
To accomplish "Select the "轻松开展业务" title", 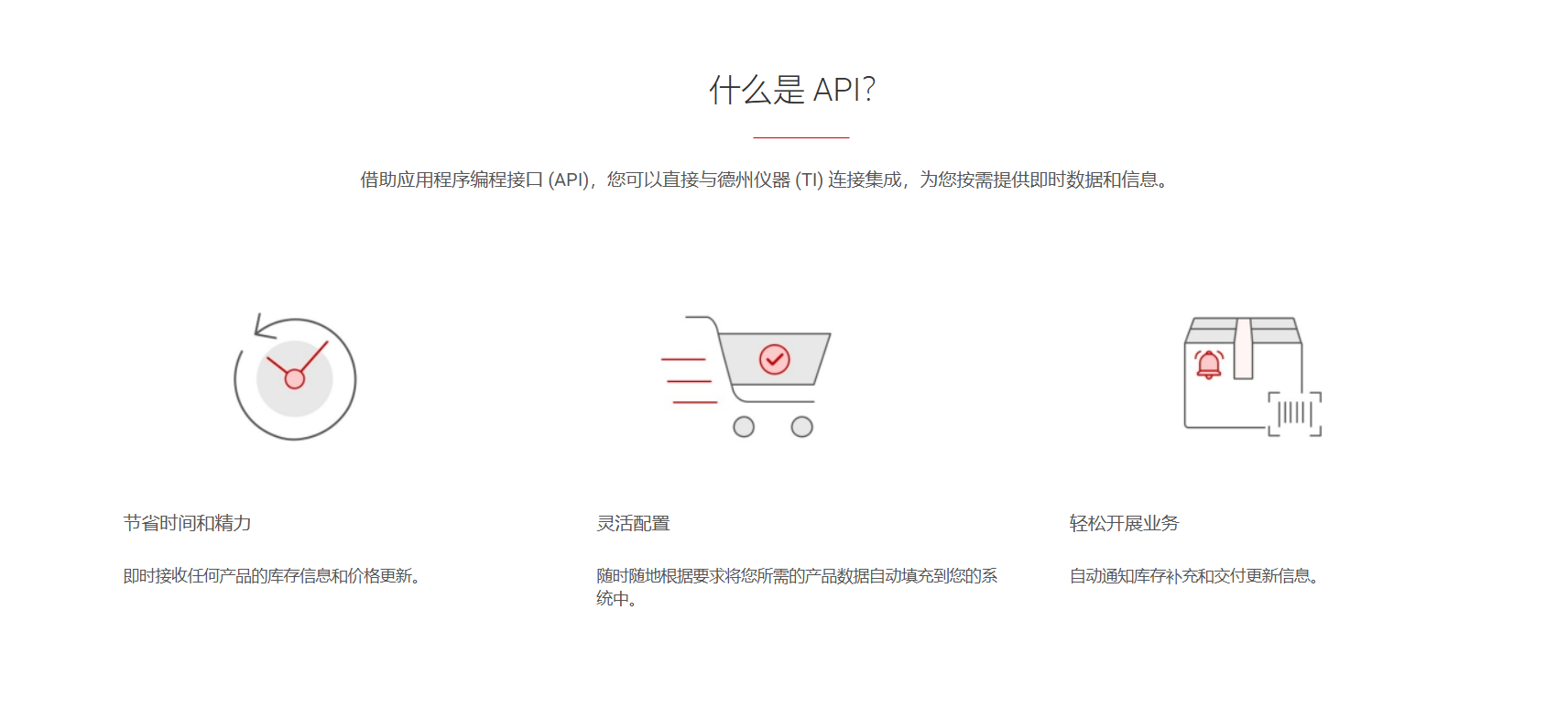I will click(x=1125, y=523).
